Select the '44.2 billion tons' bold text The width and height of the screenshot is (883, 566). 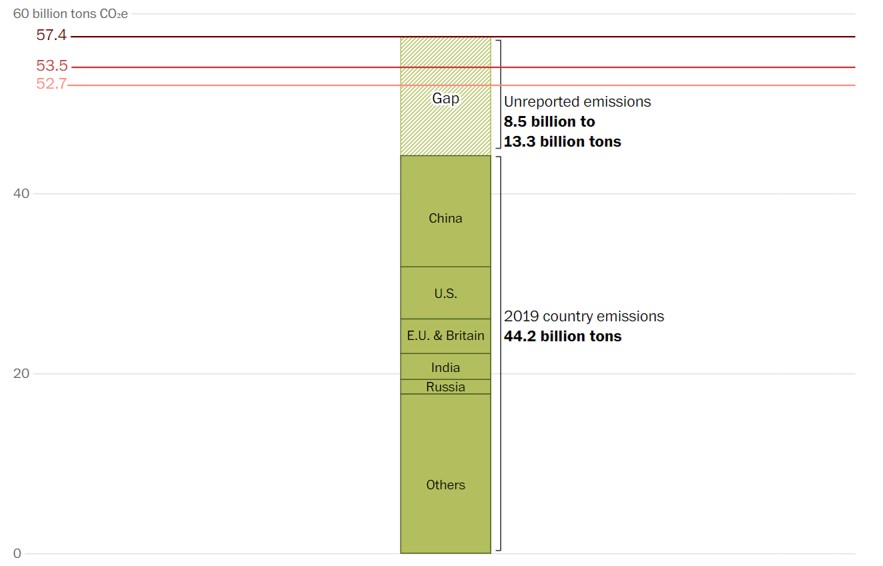pos(562,336)
